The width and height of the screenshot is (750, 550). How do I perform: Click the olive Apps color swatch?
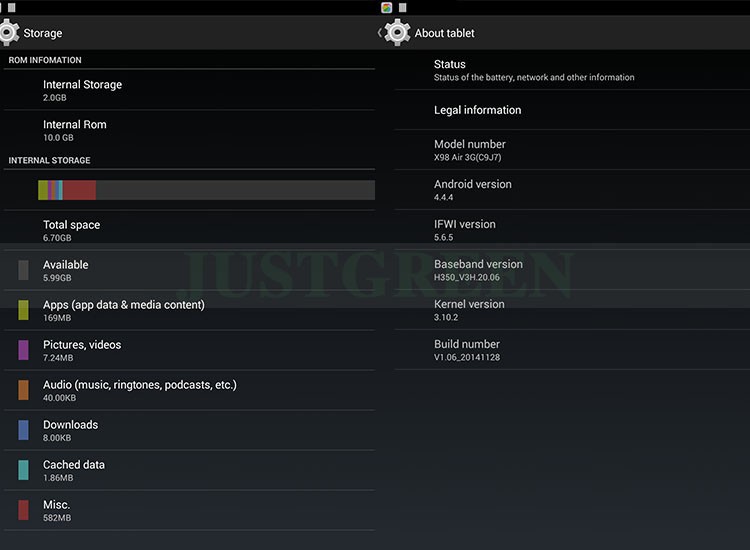(23, 310)
